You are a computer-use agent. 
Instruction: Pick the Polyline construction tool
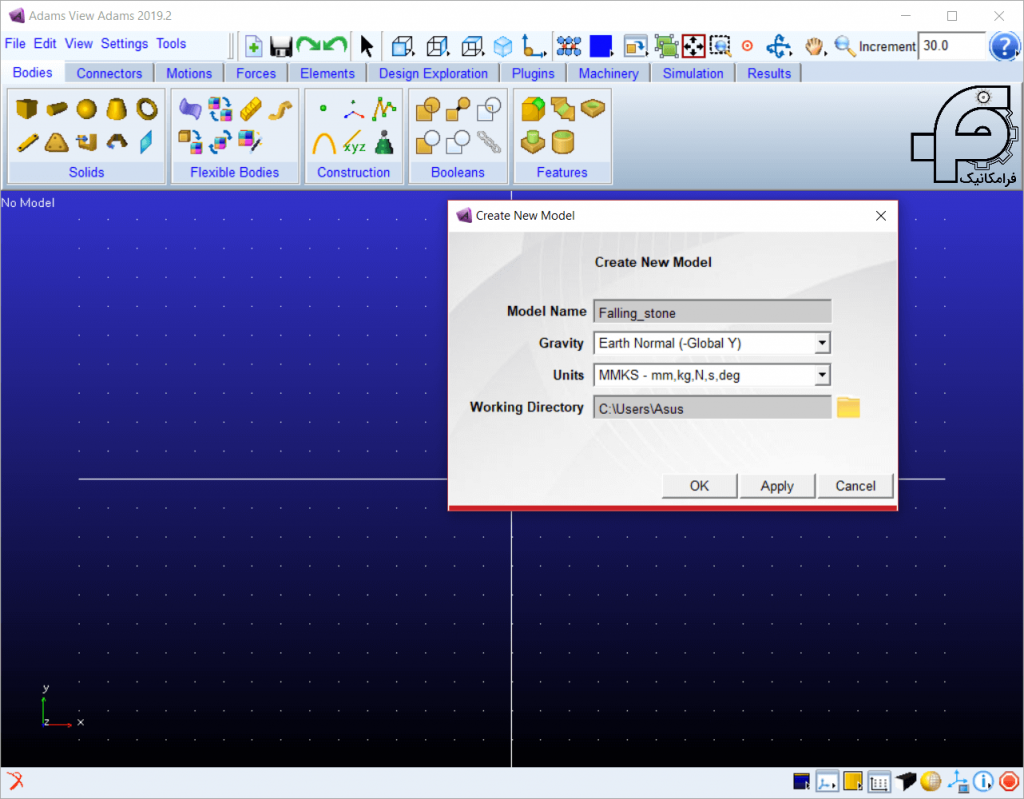click(384, 108)
